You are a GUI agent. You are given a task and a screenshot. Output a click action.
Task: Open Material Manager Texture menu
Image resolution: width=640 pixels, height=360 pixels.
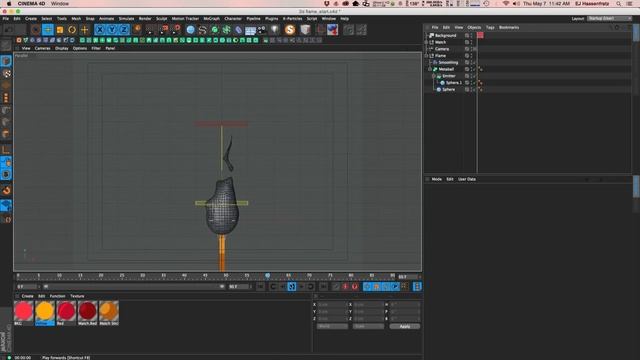[x=77, y=296]
